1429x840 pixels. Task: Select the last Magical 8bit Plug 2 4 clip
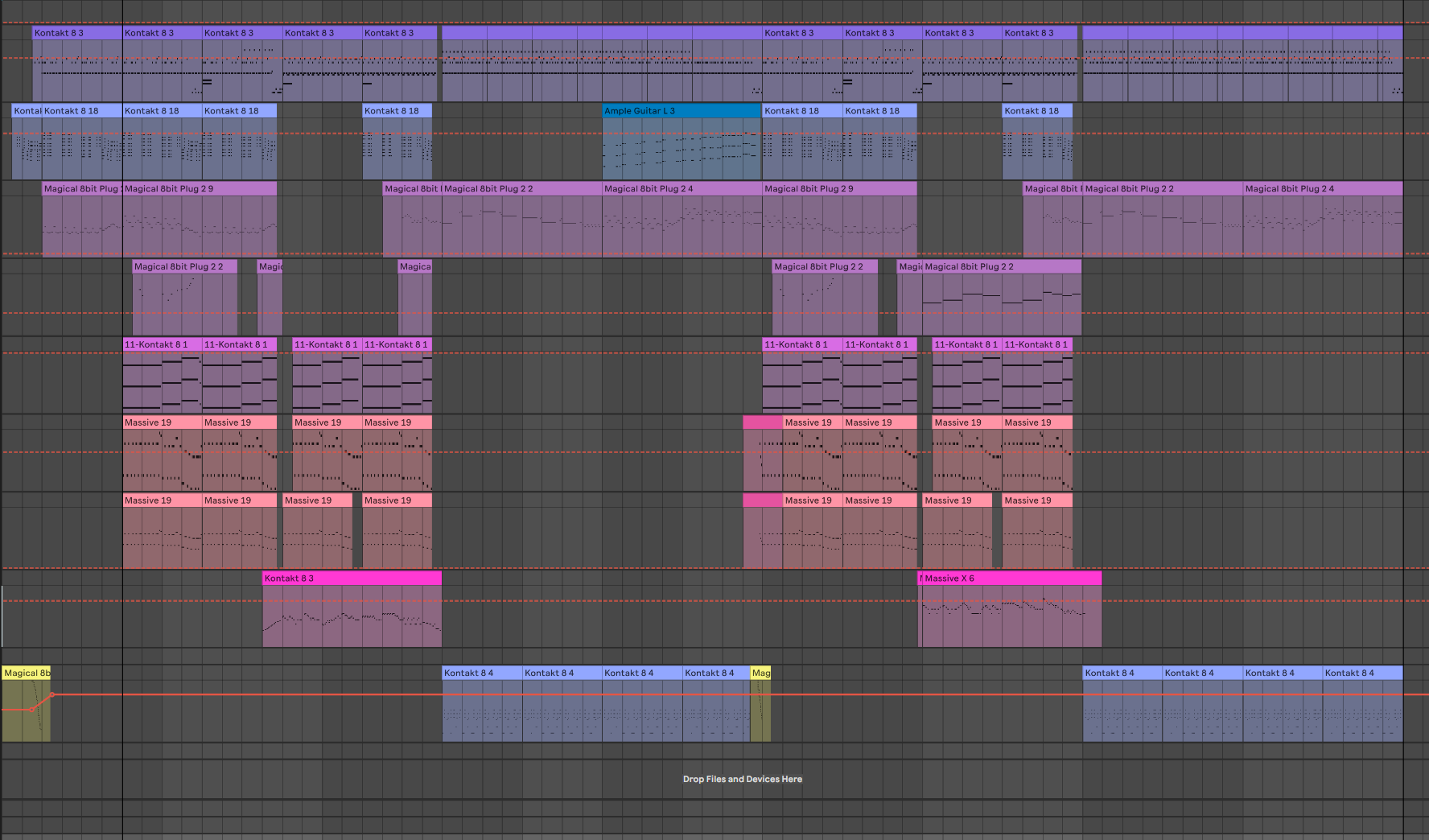click(1323, 219)
